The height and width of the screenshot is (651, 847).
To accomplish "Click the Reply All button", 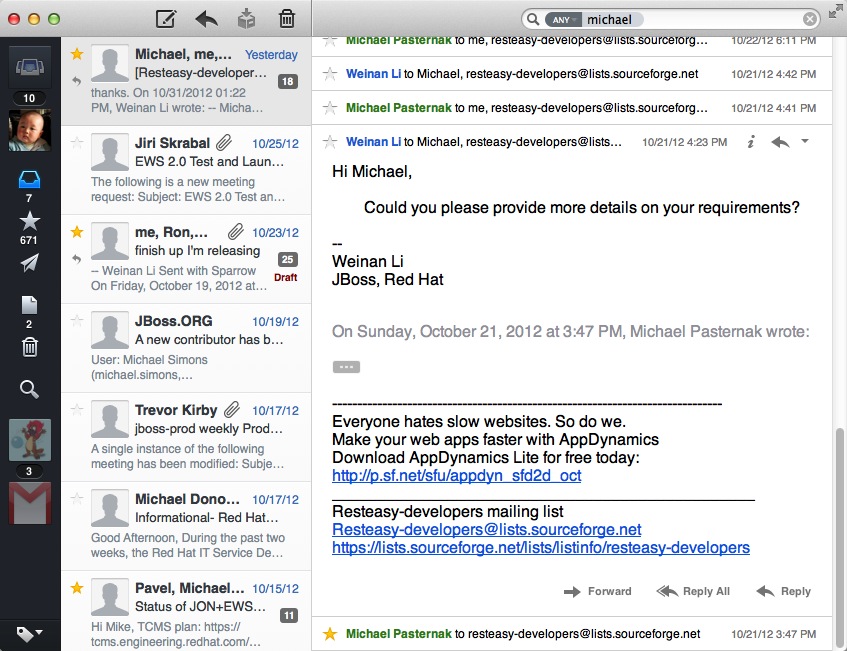I will click(693, 592).
